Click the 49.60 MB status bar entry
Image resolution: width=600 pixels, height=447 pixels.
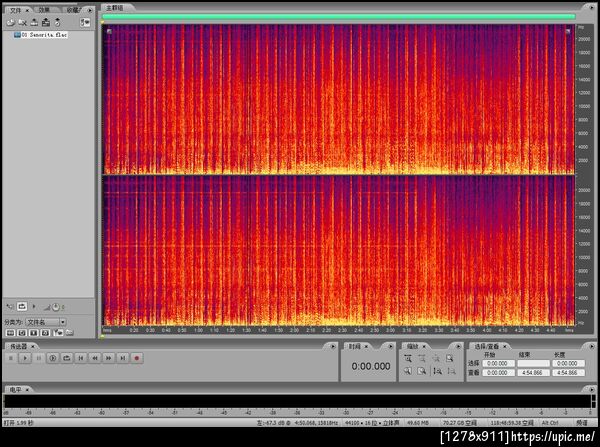tap(418, 423)
